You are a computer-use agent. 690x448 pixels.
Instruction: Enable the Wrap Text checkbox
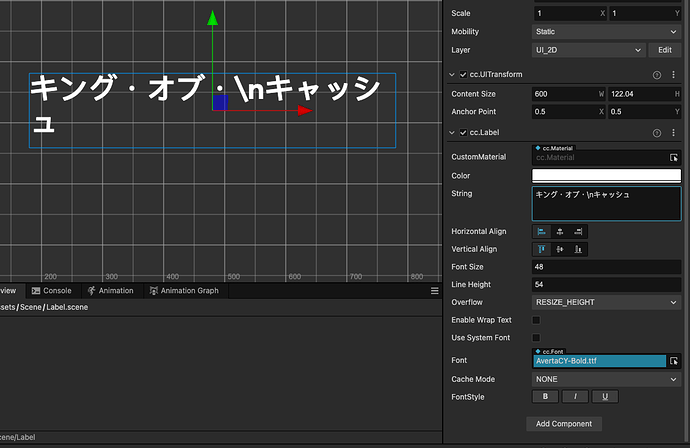(536, 320)
